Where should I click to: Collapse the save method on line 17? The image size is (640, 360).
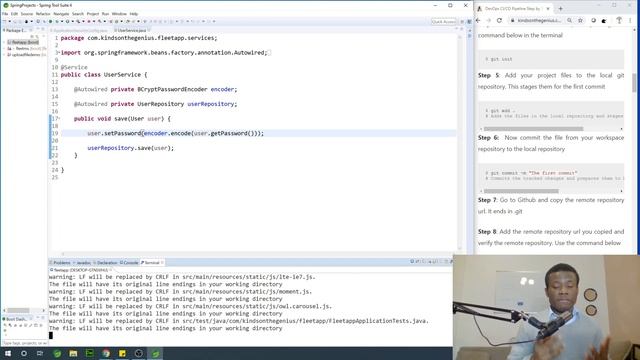tap(59, 119)
